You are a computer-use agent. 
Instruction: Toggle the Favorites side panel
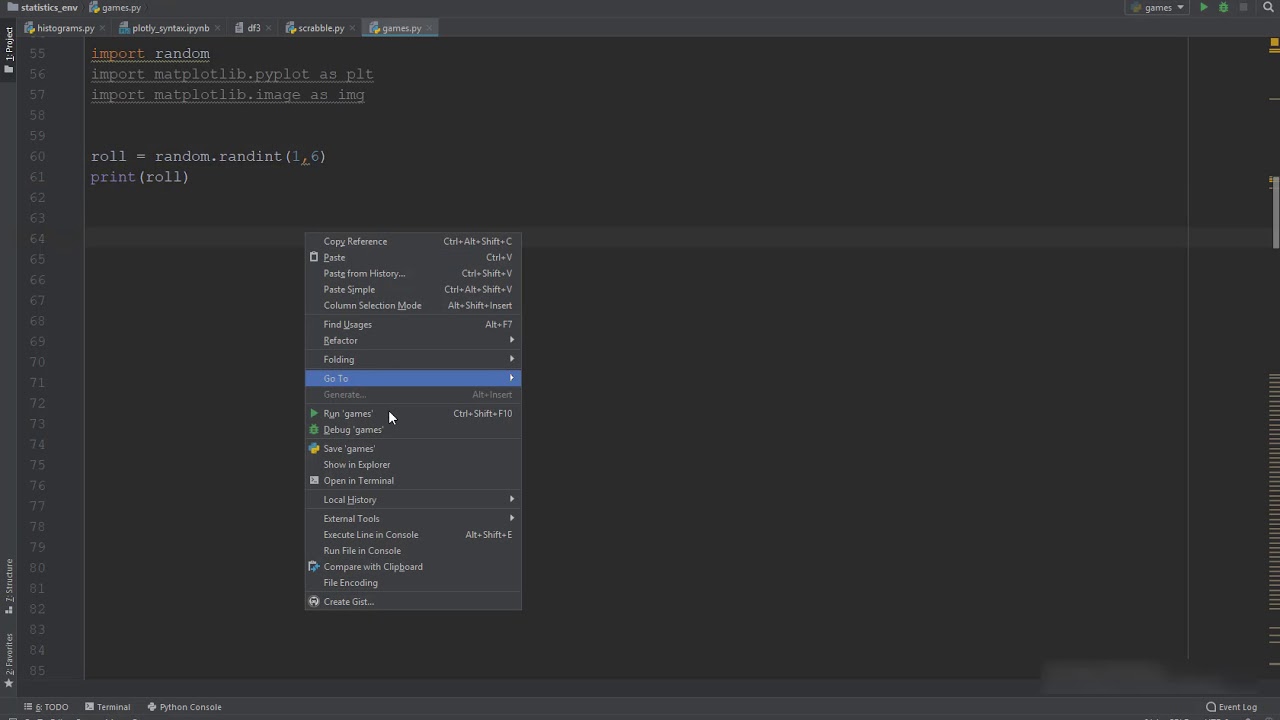tap(9, 660)
